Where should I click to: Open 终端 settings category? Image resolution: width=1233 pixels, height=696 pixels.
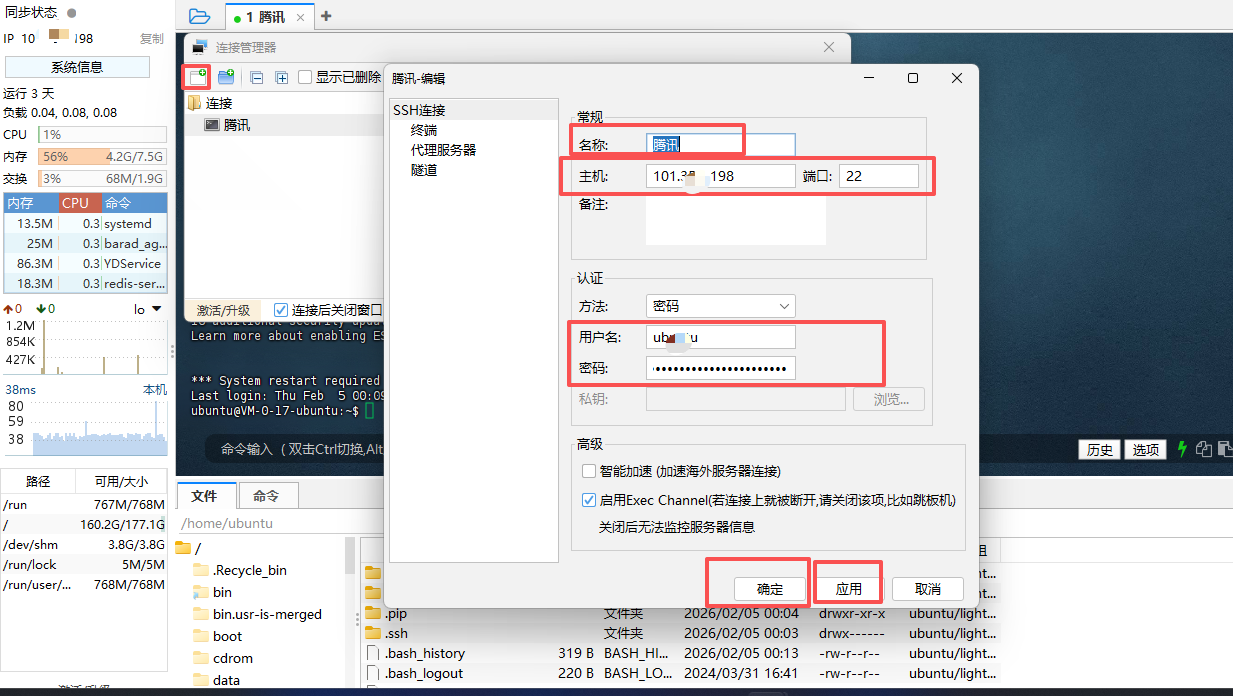(424, 130)
